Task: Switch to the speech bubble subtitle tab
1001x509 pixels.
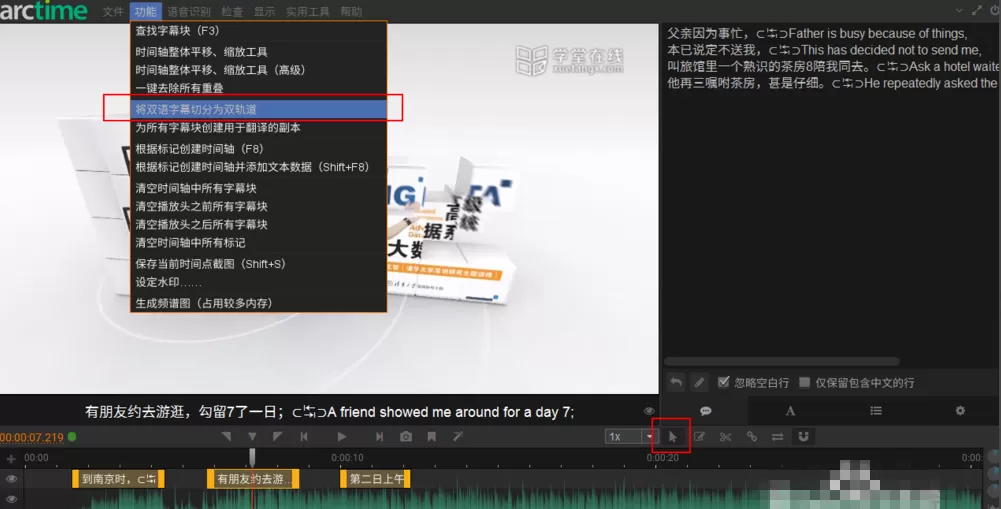Action: 705,411
